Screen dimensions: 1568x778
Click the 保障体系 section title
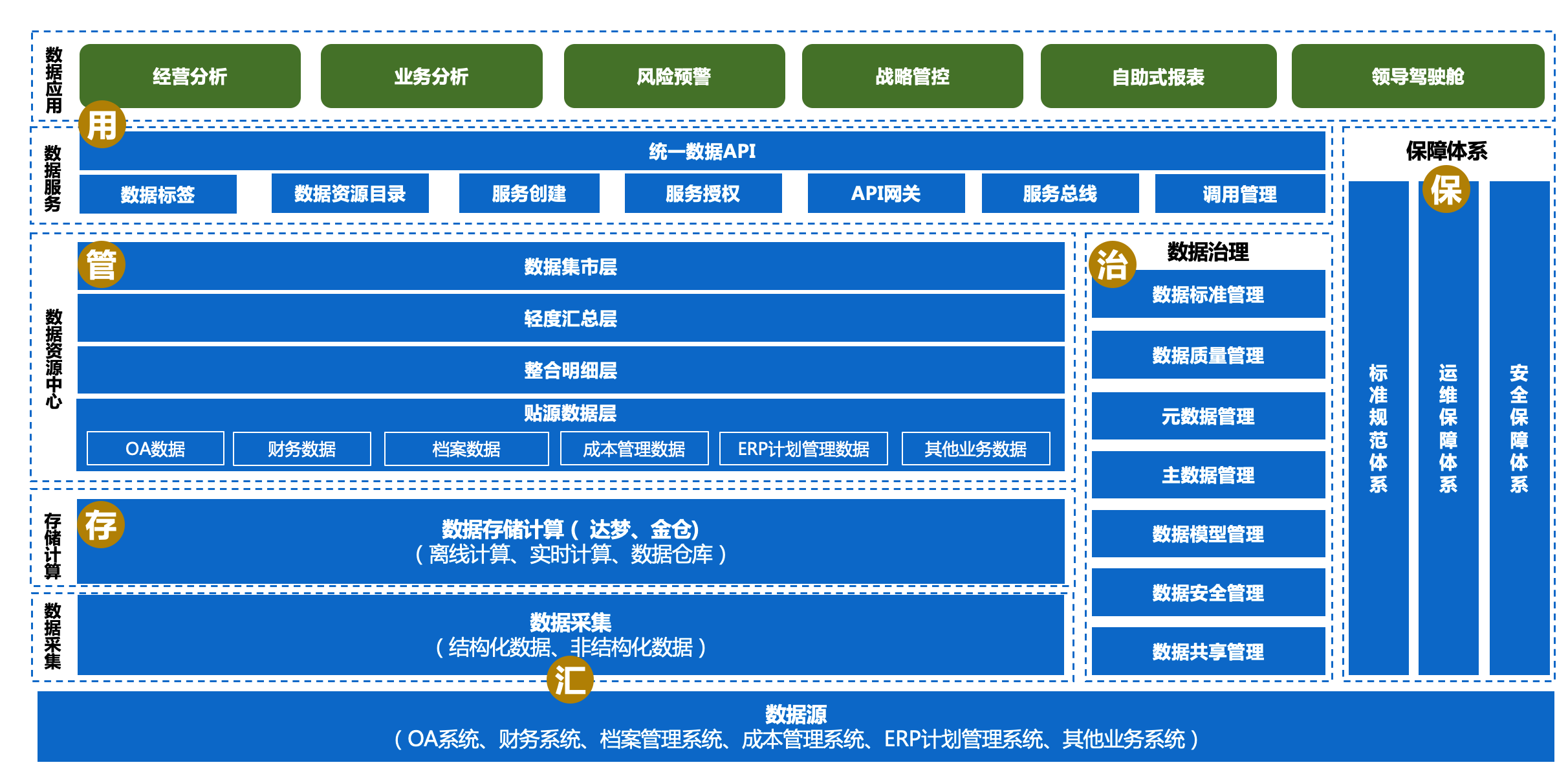(x=1446, y=151)
